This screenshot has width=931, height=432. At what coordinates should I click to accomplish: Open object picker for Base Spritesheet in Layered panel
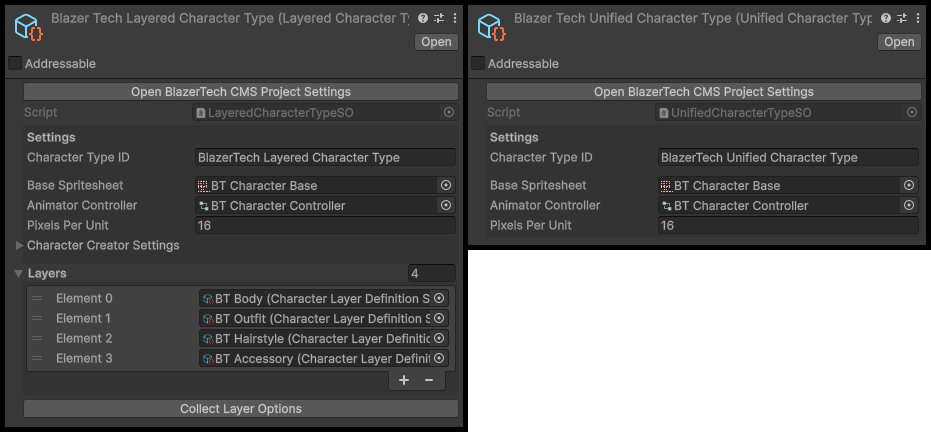(x=446, y=185)
